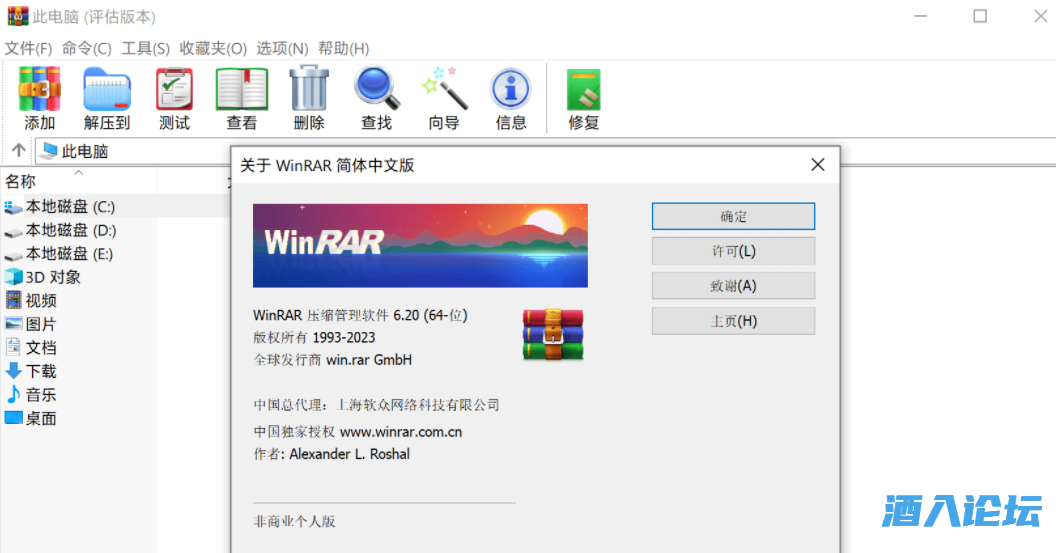Click the 本地磁盘 (D:) row label

[71, 231]
